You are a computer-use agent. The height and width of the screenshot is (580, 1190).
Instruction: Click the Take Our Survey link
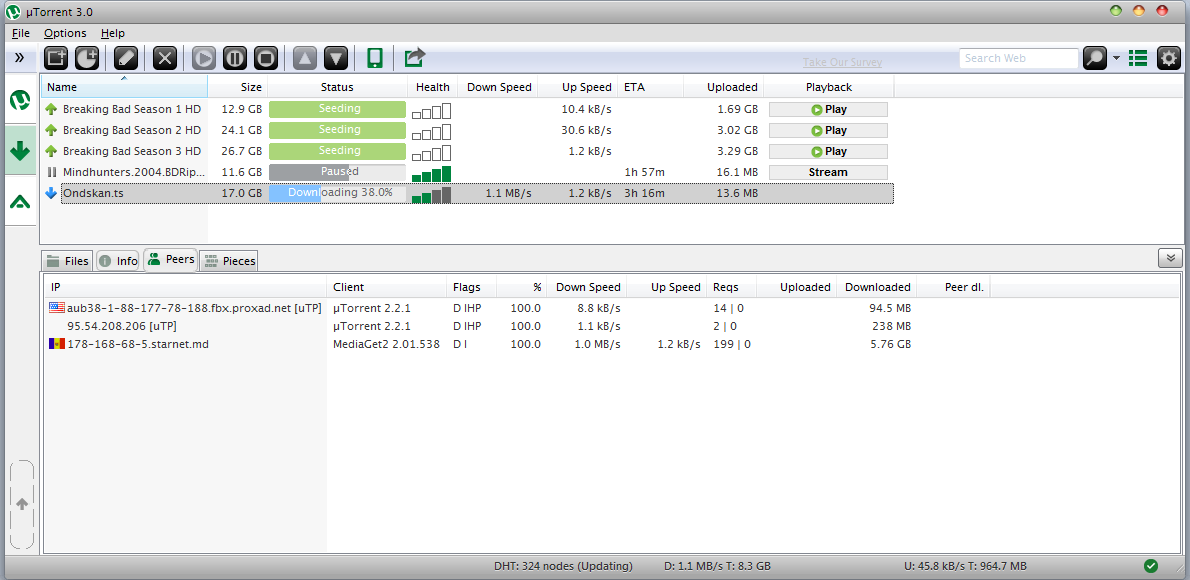[842, 62]
